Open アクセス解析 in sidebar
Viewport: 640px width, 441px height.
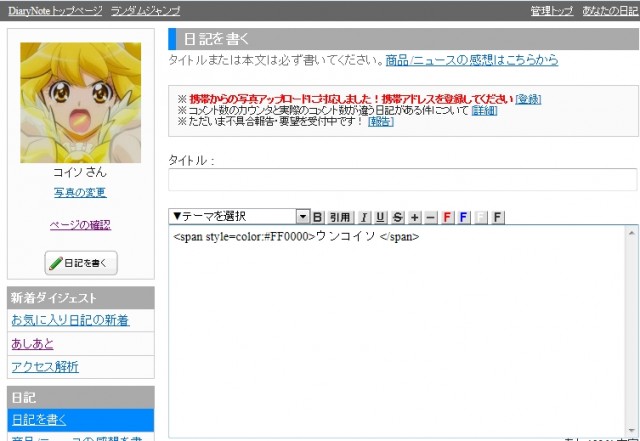pos(45,367)
